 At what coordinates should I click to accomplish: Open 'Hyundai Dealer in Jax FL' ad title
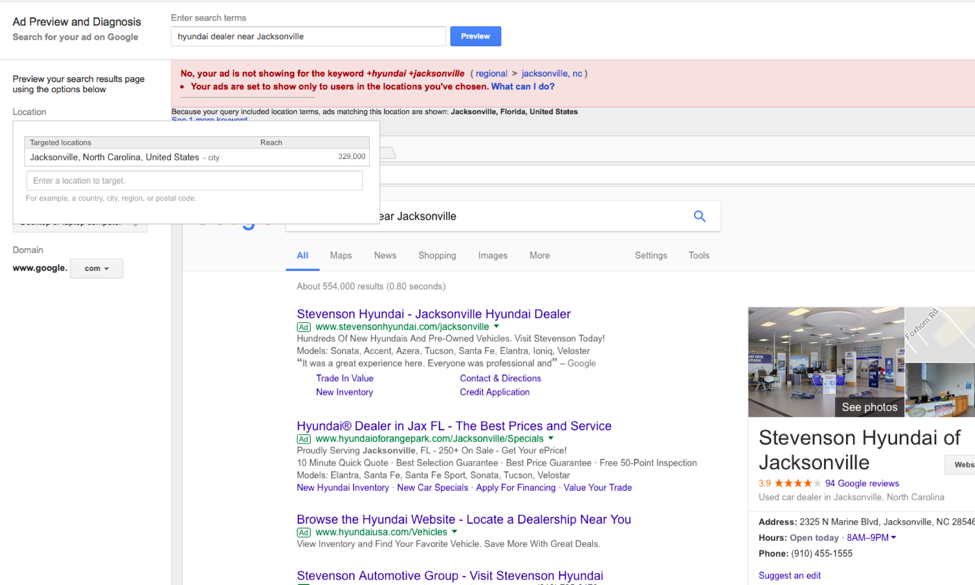pyautogui.click(x=454, y=426)
